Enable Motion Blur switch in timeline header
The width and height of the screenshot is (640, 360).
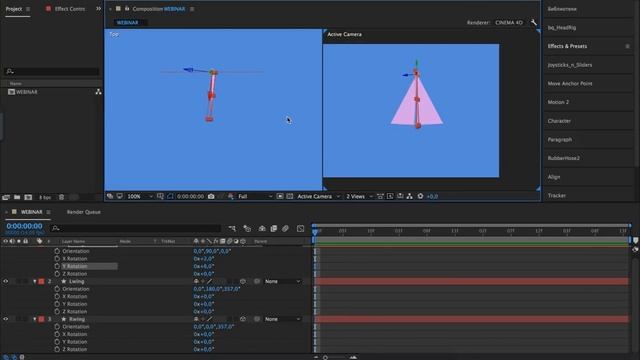click(285, 229)
